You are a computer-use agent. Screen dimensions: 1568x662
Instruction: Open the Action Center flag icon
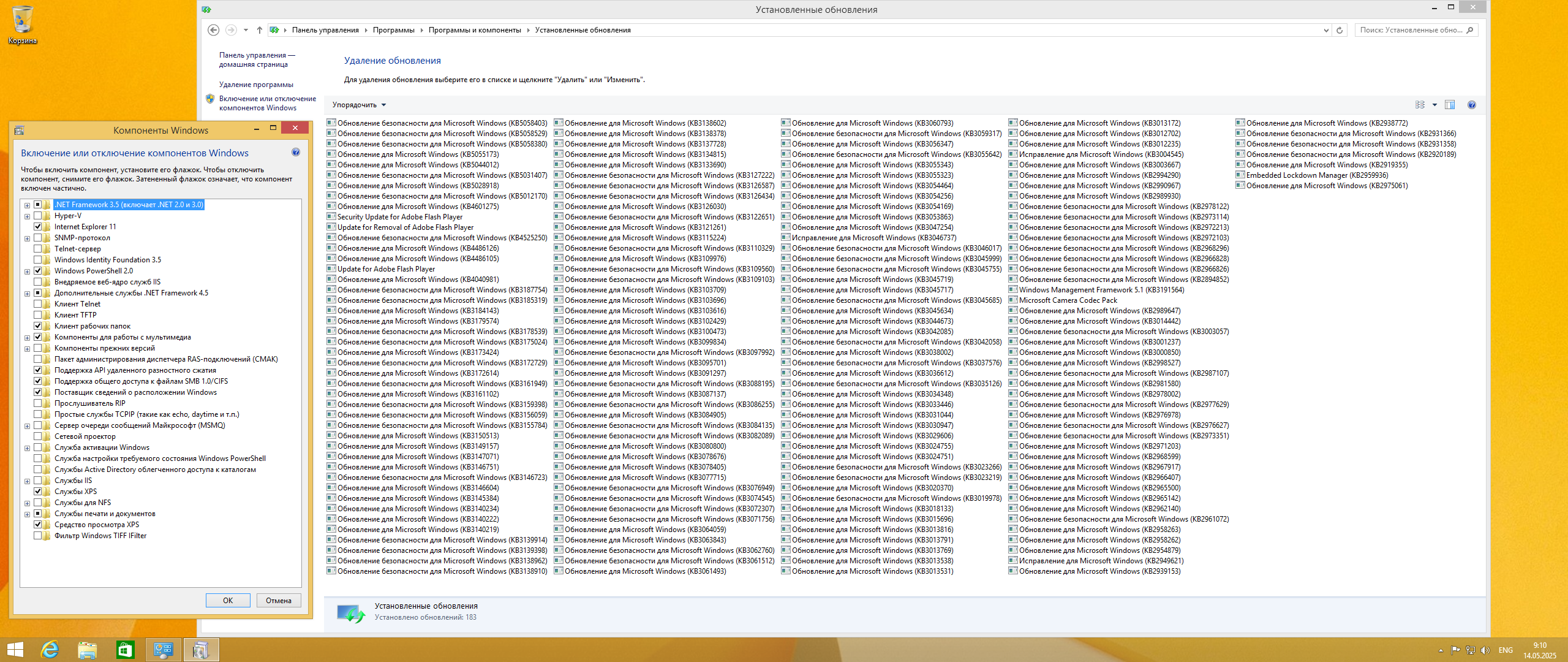tap(1455, 650)
